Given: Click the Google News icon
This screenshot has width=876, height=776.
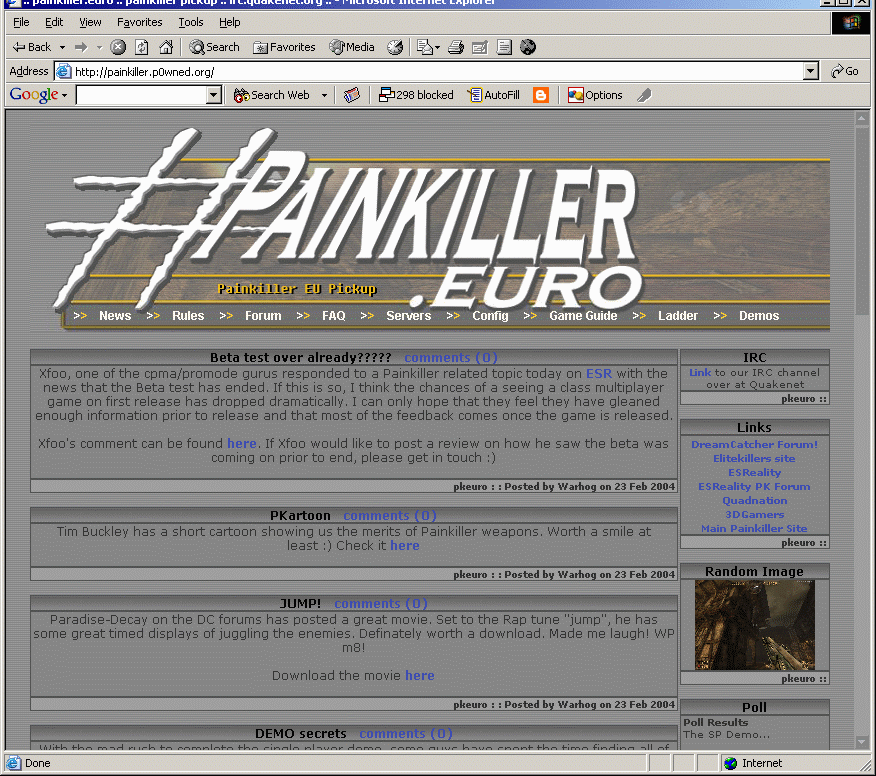Looking at the screenshot, I should (x=351, y=96).
